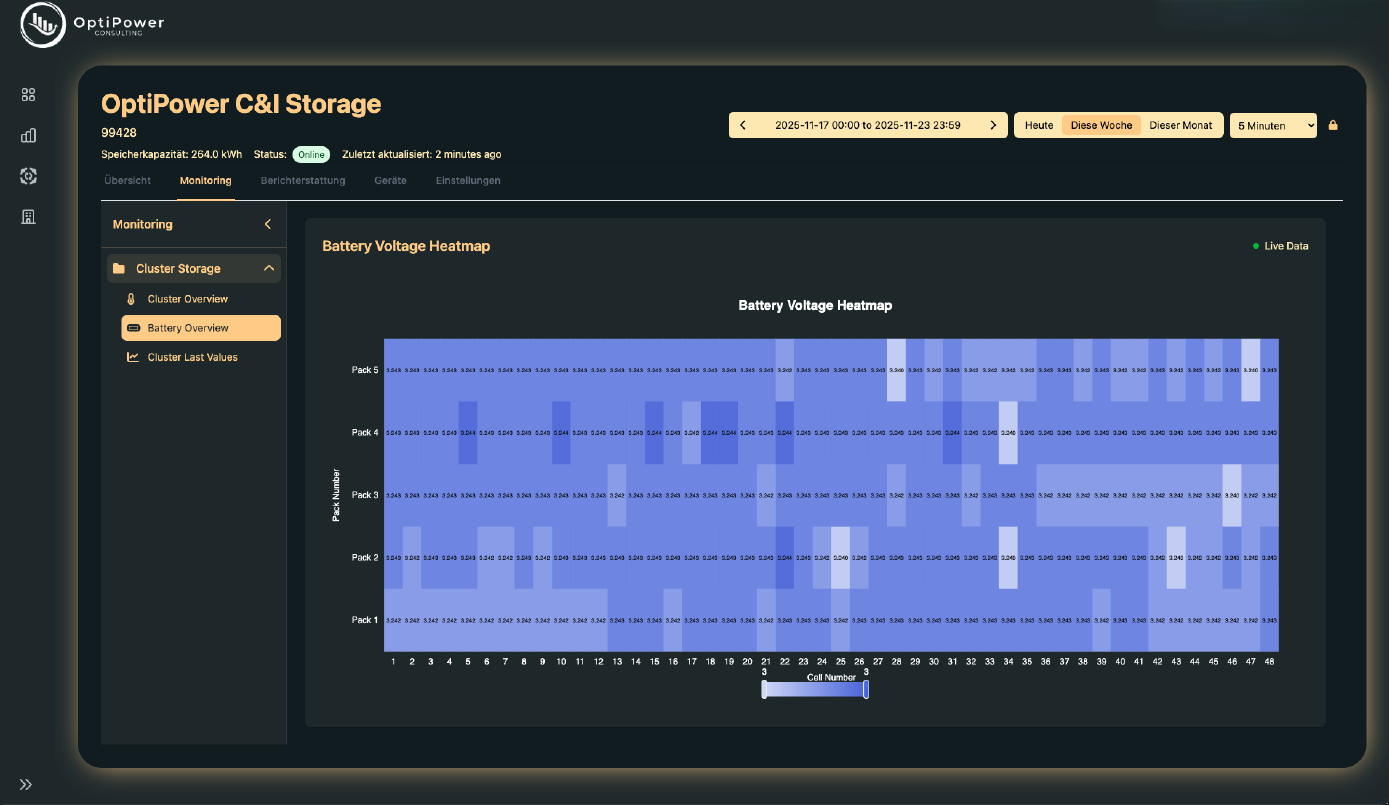Image resolution: width=1389 pixels, height=805 pixels.
Task: Click the line chart icon beside Cluster Last Values
Action: 133,357
